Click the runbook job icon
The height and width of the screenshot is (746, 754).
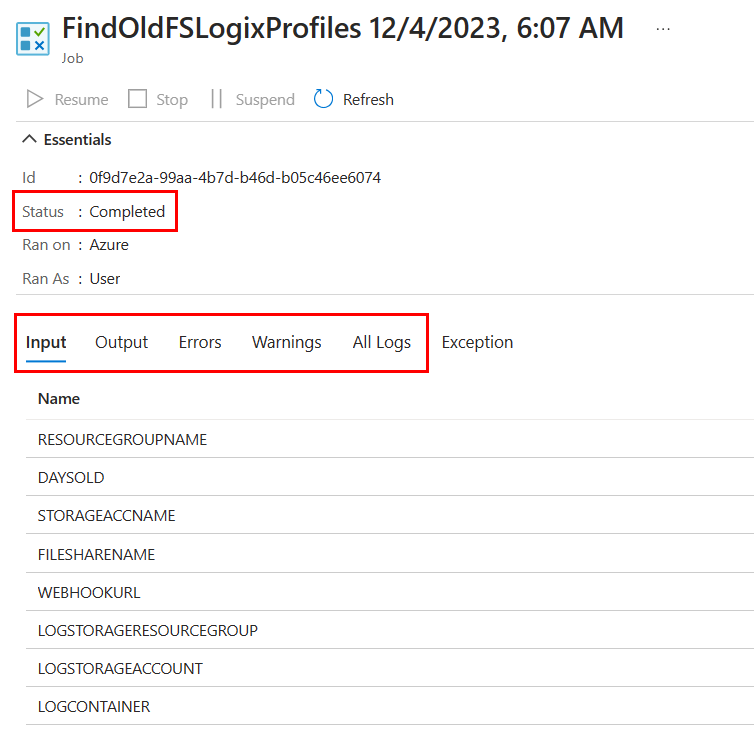pyautogui.click(x=33, y=39)
